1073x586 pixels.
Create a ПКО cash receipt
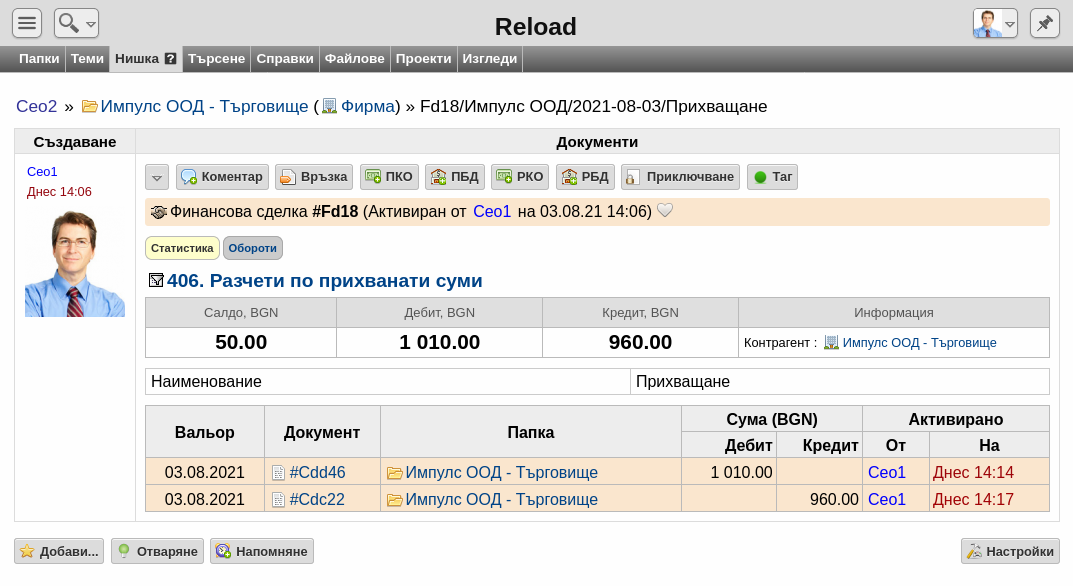(x=389, y=177)
